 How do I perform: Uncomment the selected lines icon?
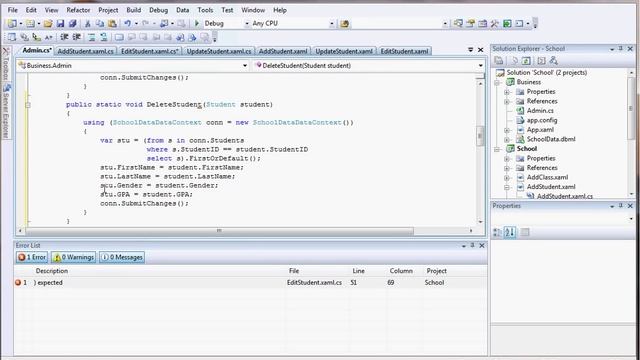104,38
